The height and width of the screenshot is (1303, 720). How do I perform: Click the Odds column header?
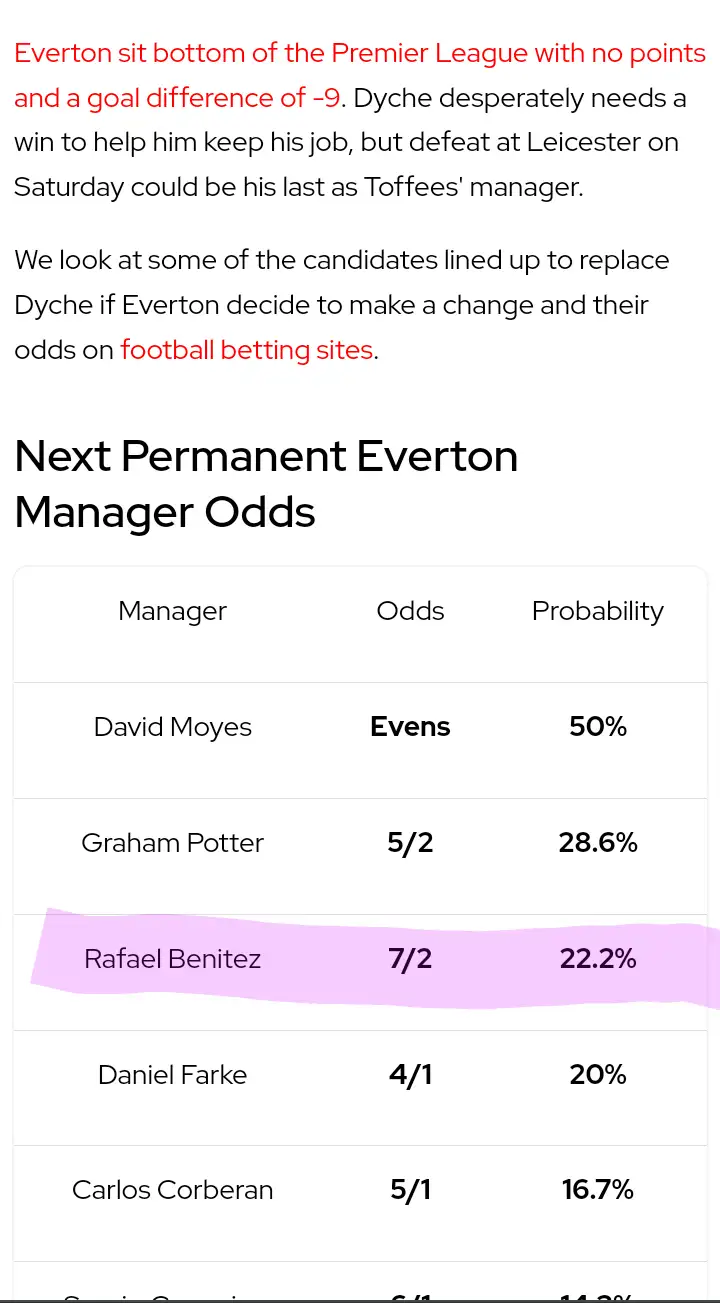(x=410, y=611)
